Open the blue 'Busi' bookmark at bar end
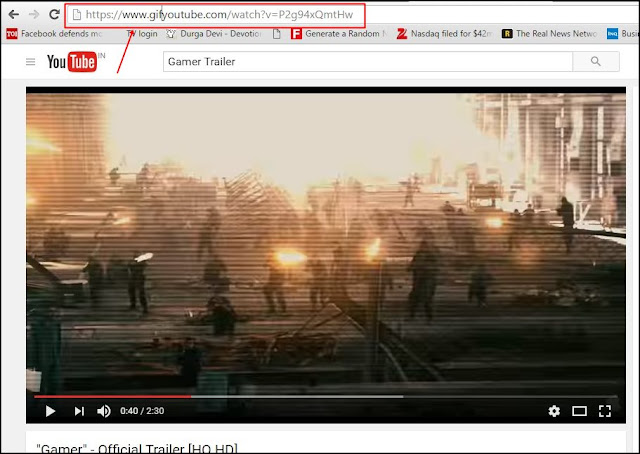This screenshot has width=640, height=454. coord(623,34)
